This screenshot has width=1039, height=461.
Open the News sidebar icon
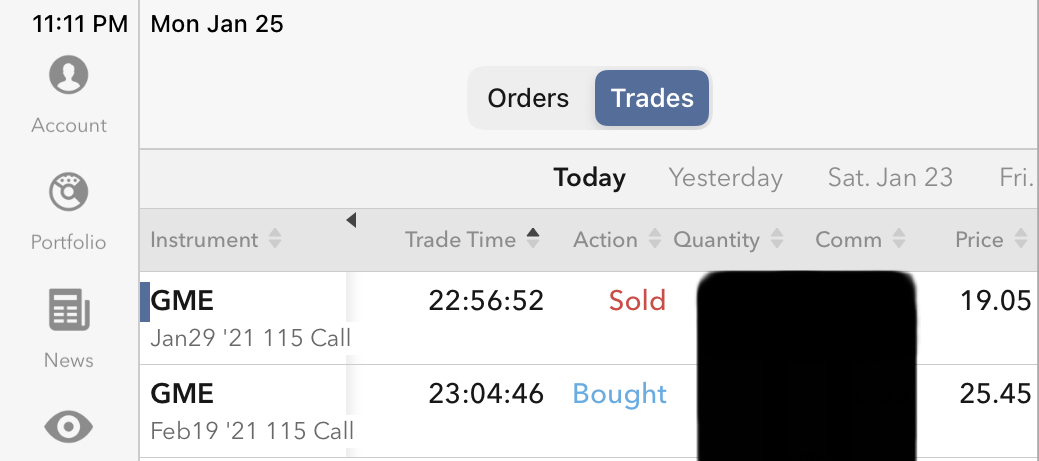[x=68, y=312]
